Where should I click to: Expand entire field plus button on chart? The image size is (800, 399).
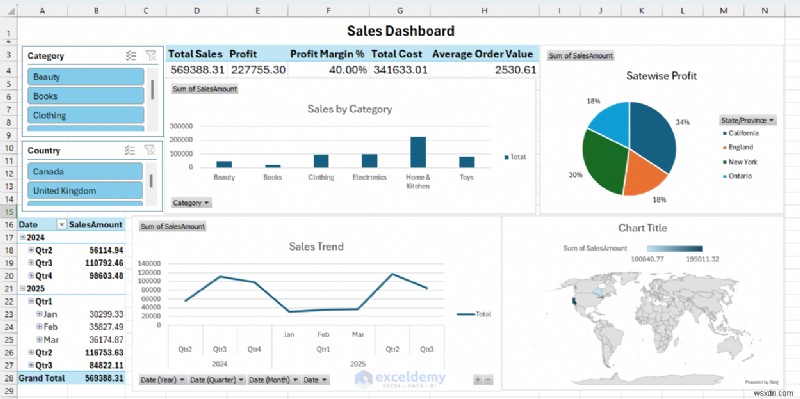pyautogui.click(x=478, y=379)
